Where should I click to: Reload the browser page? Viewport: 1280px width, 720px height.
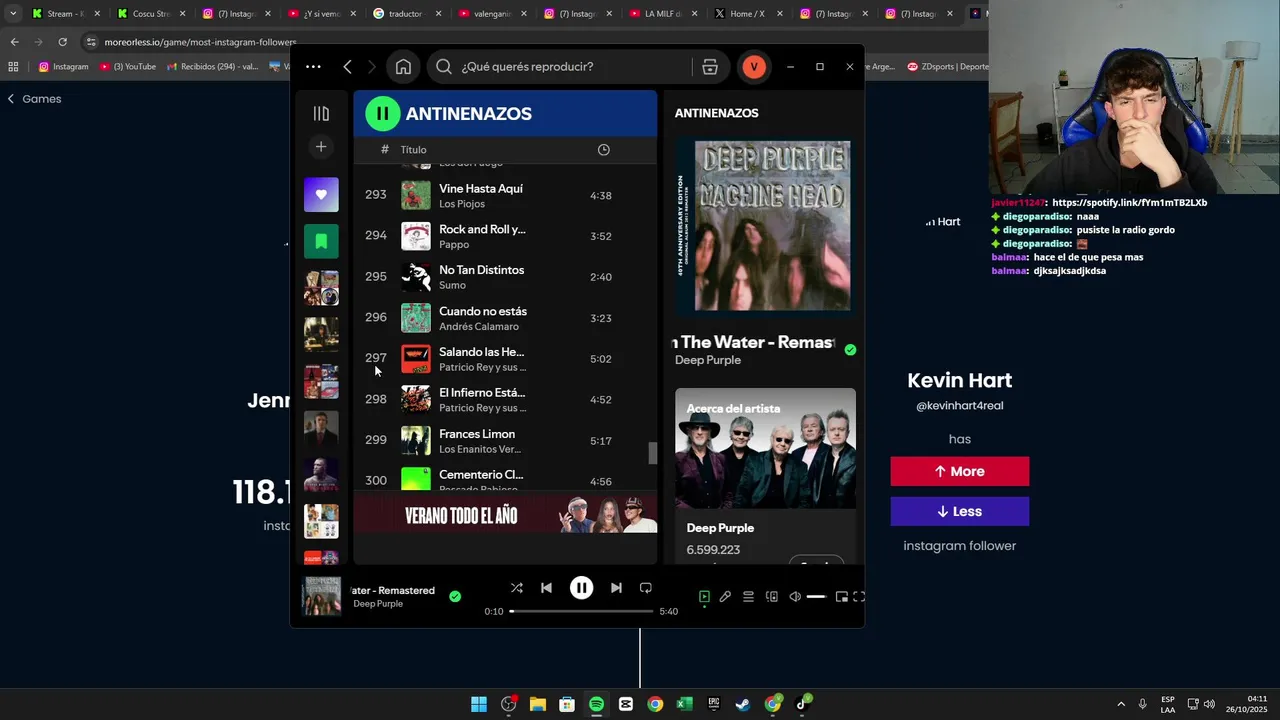coord(62,42)
